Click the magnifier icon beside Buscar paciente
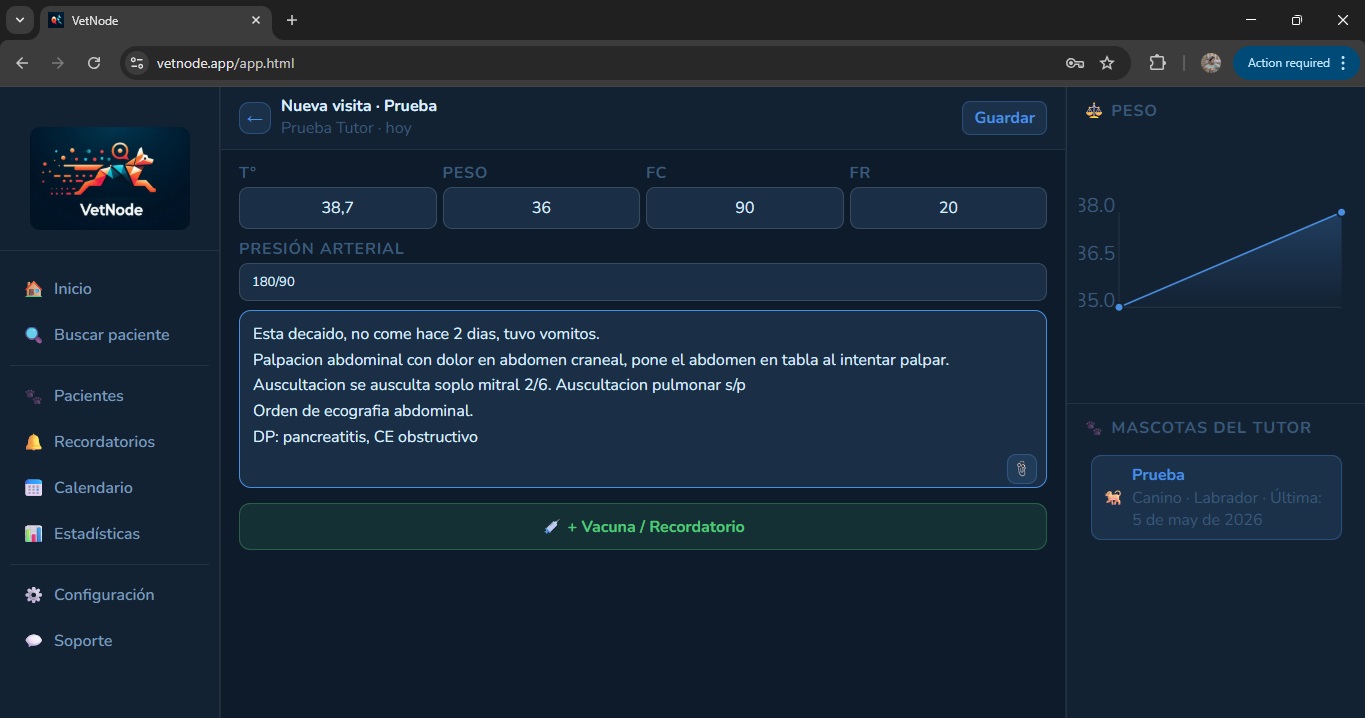This screenshot has height=718, width=1365. (34, 335)
